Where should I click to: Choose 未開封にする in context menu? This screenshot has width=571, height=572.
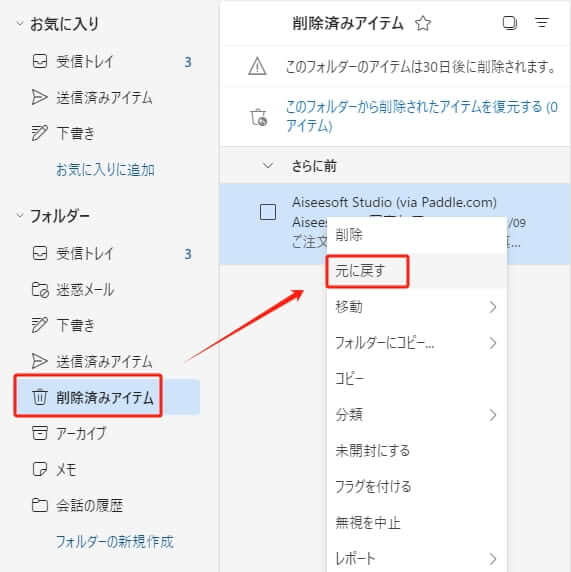[416, 451]
